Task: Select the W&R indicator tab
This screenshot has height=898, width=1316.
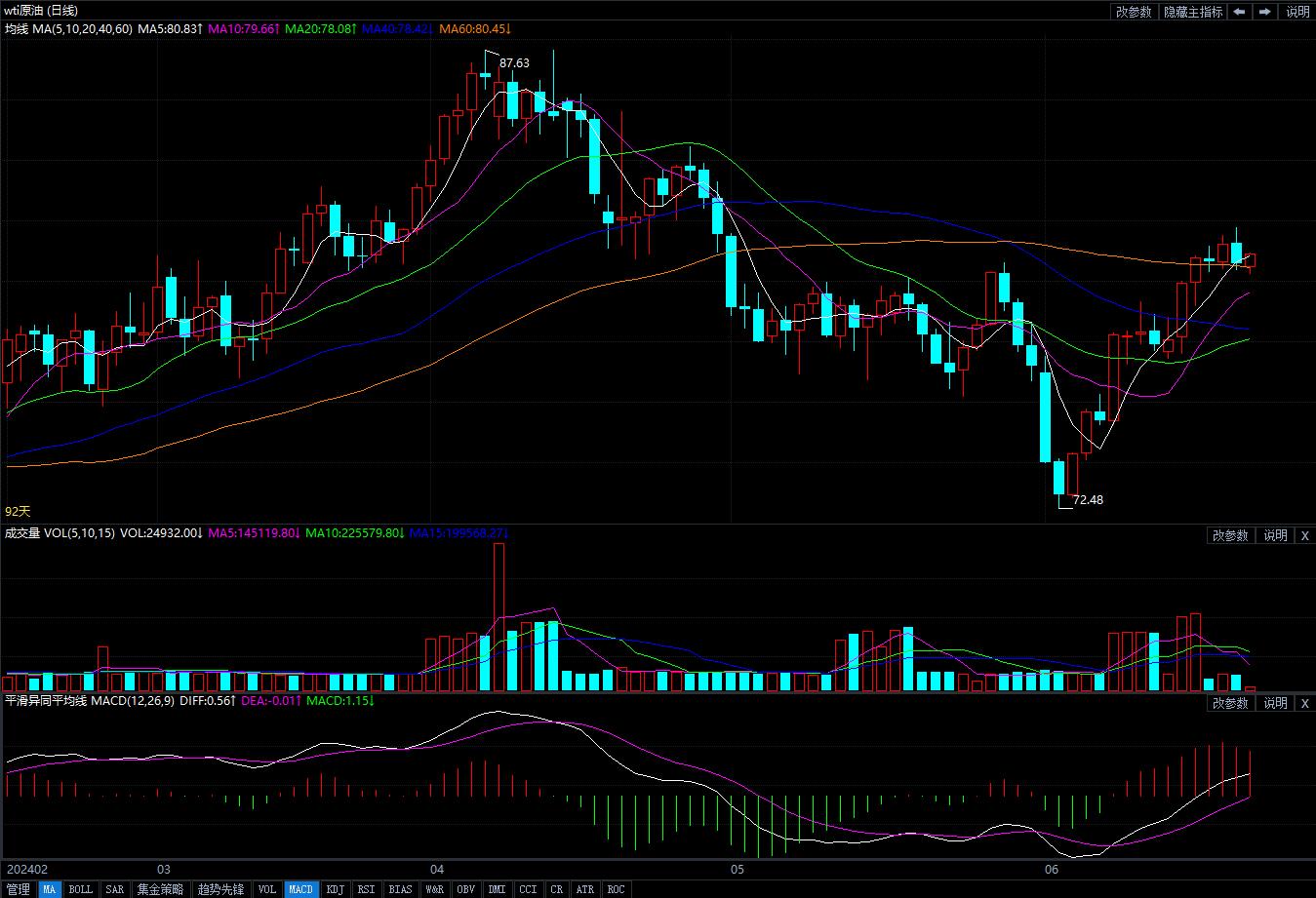Action: click(x=434, y=889)
